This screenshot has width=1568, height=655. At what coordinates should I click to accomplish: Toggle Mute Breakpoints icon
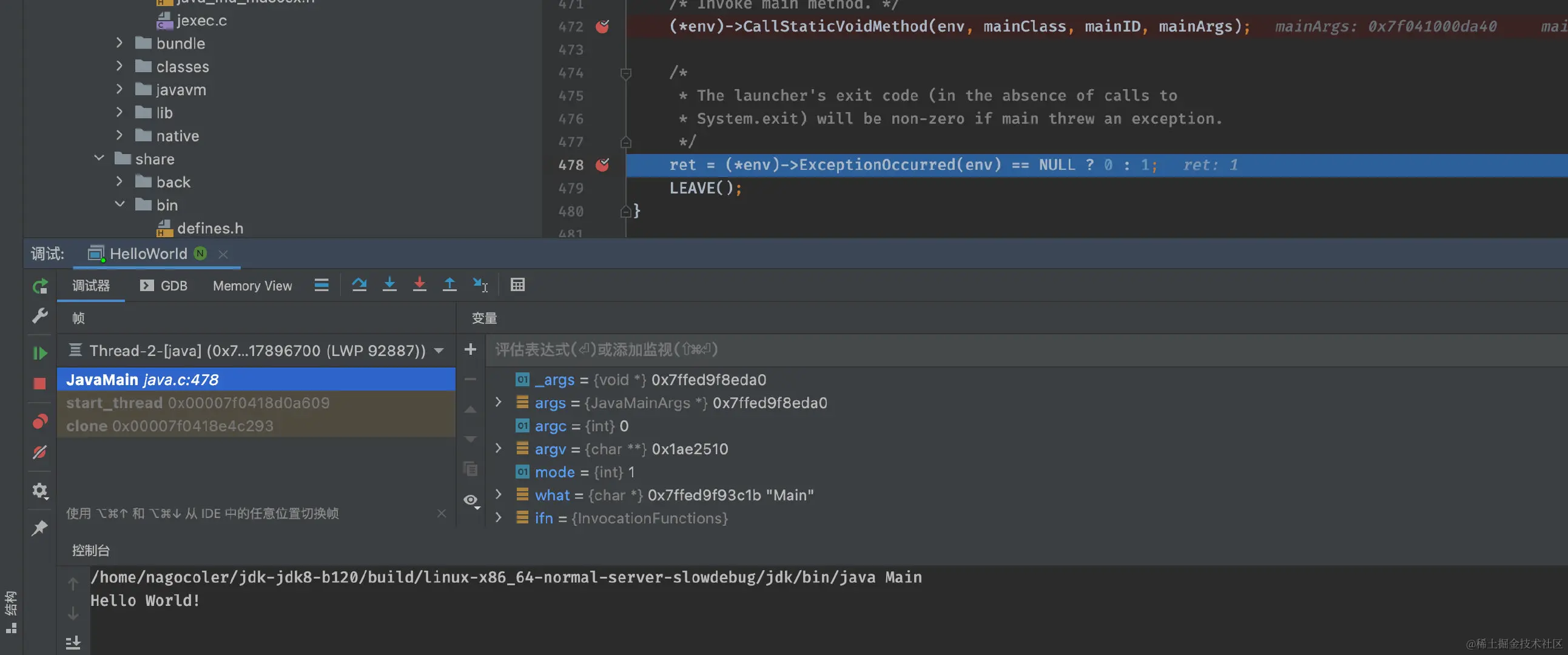point(39,452)
